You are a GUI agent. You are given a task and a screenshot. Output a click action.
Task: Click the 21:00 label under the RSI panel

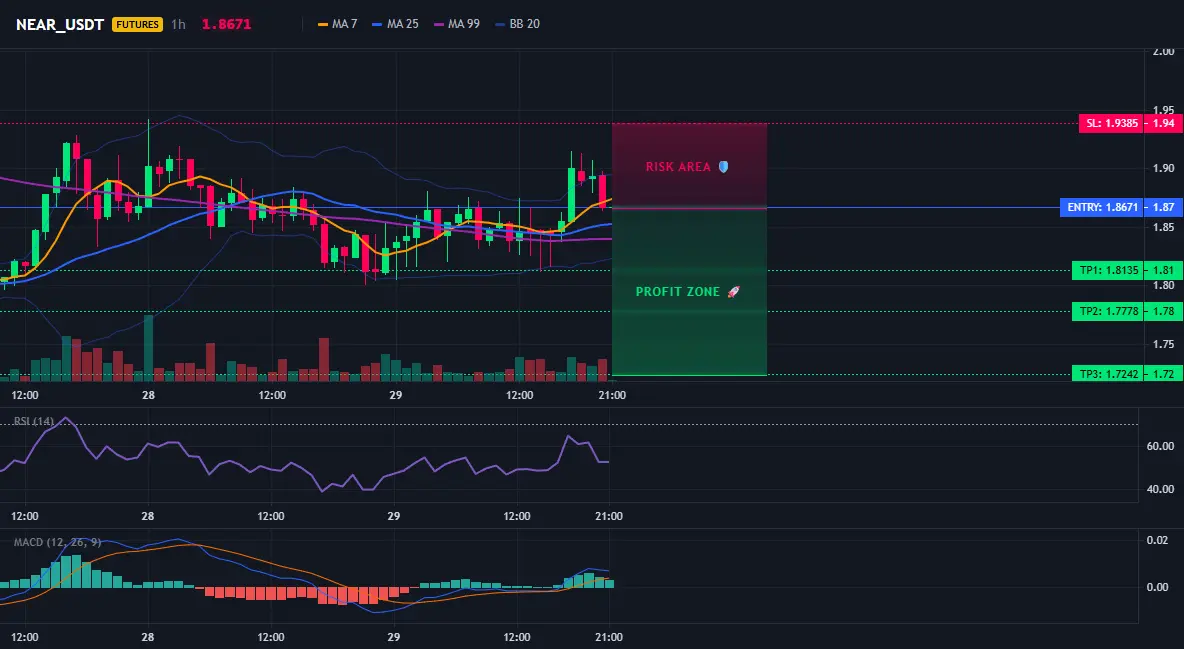pos(609,516)
